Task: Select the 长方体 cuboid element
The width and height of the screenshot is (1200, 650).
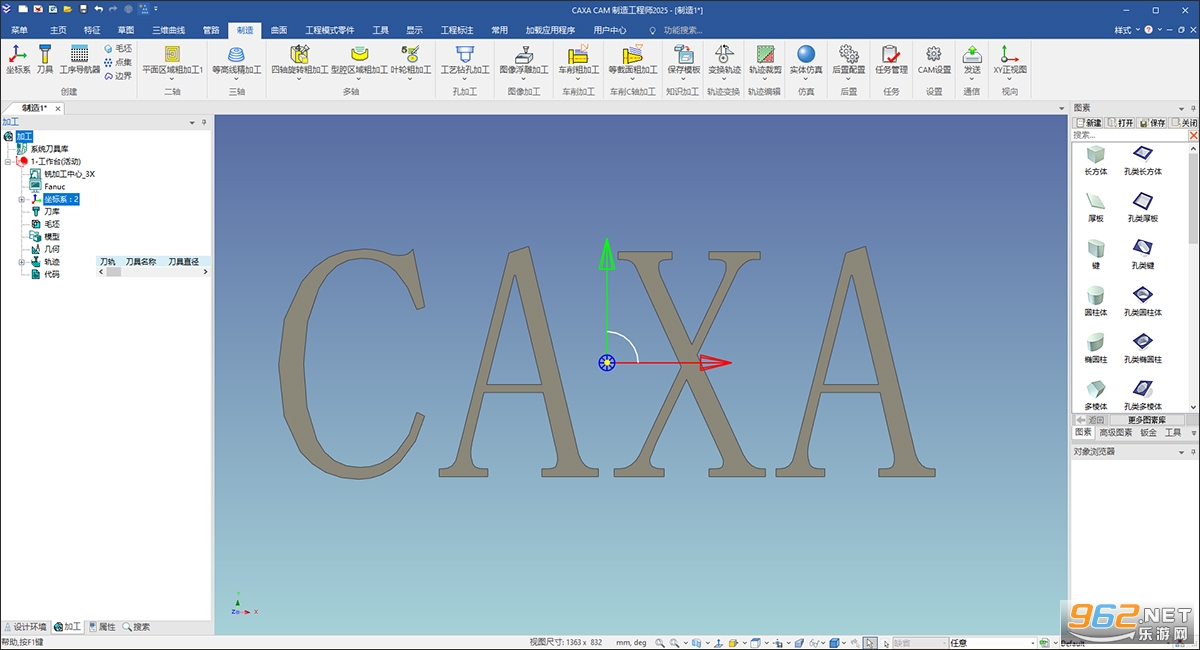Action: coord(1096,160)
